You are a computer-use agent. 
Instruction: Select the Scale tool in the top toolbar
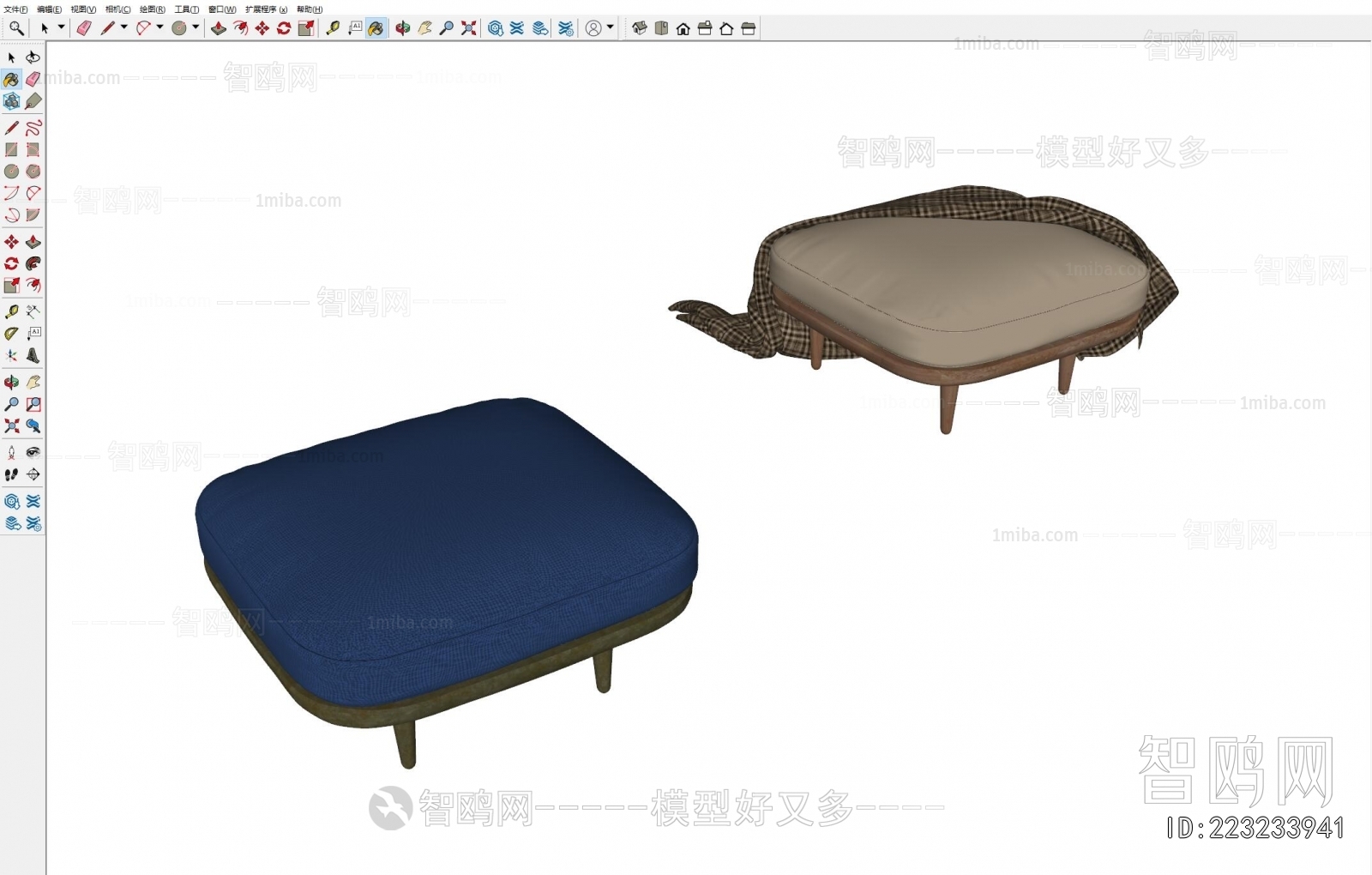[305, 28]
